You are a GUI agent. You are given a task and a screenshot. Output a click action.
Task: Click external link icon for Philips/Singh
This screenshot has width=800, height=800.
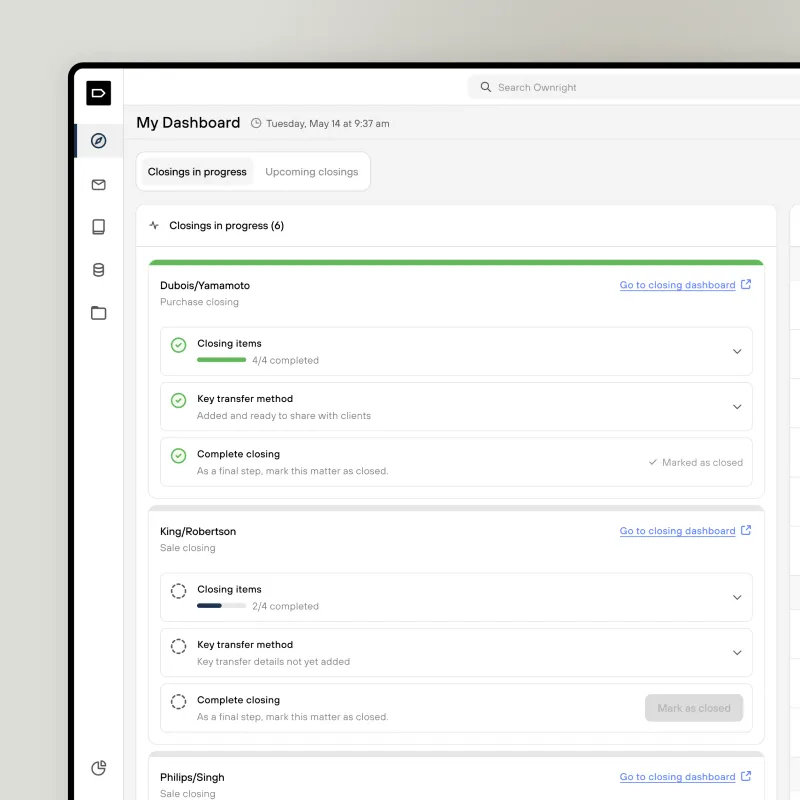pos(746,776)
